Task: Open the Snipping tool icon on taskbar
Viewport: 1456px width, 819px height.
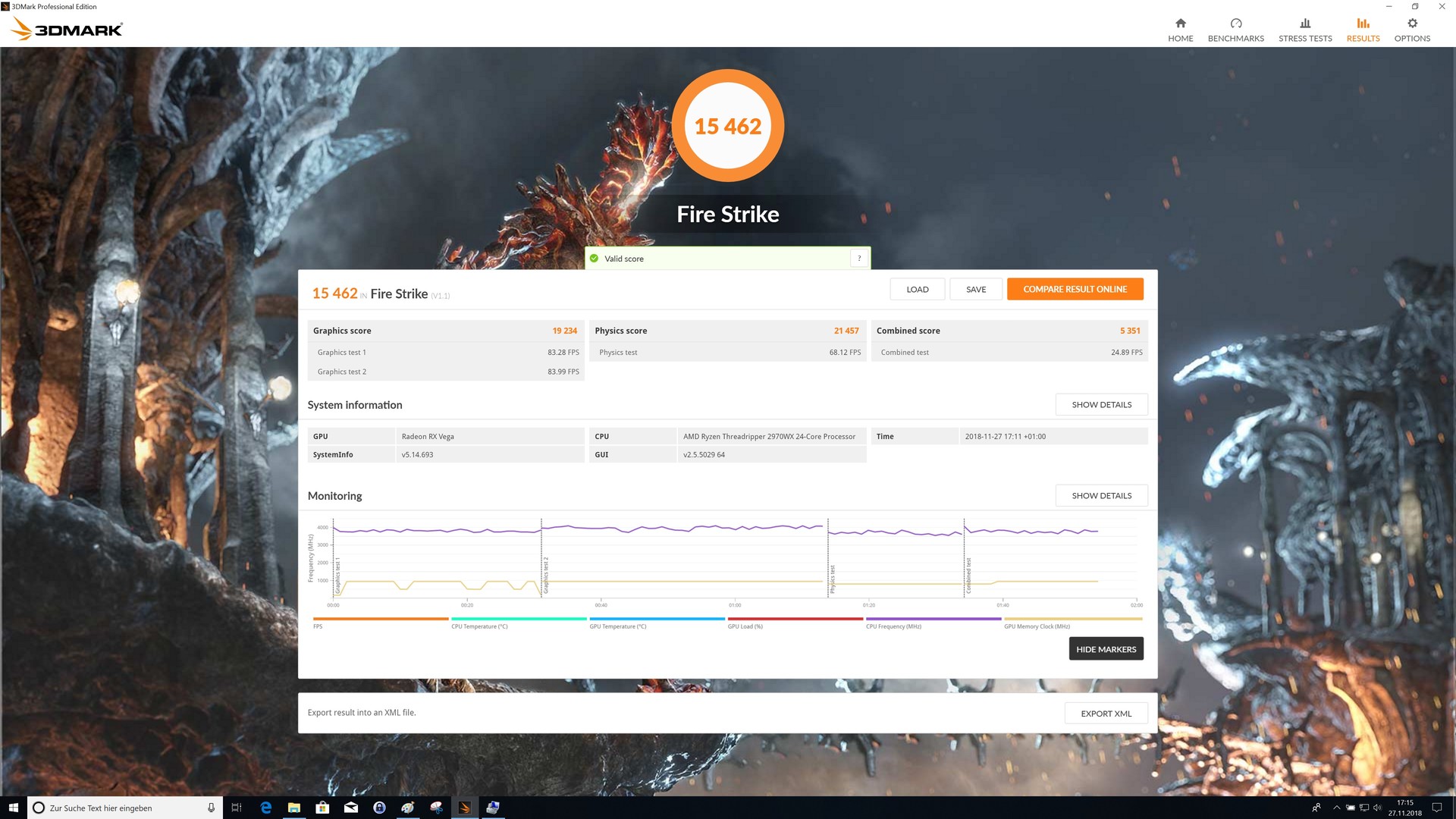Action: (436, 808)
